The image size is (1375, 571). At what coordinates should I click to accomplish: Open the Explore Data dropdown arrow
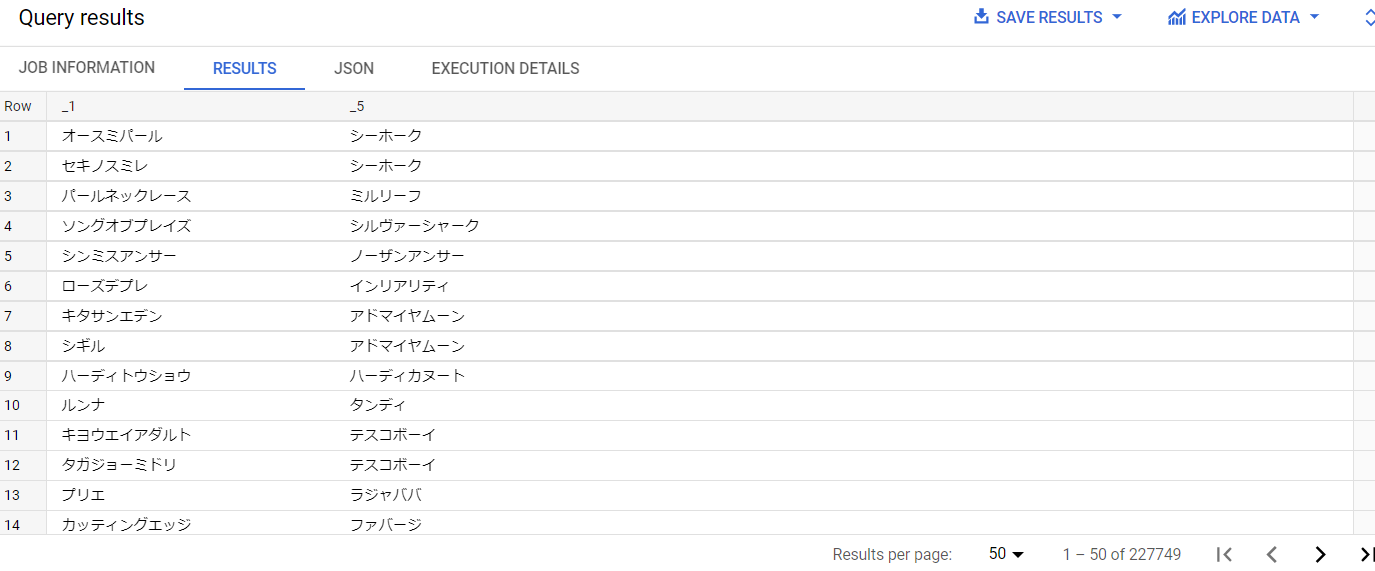(x=1315, y=17)
